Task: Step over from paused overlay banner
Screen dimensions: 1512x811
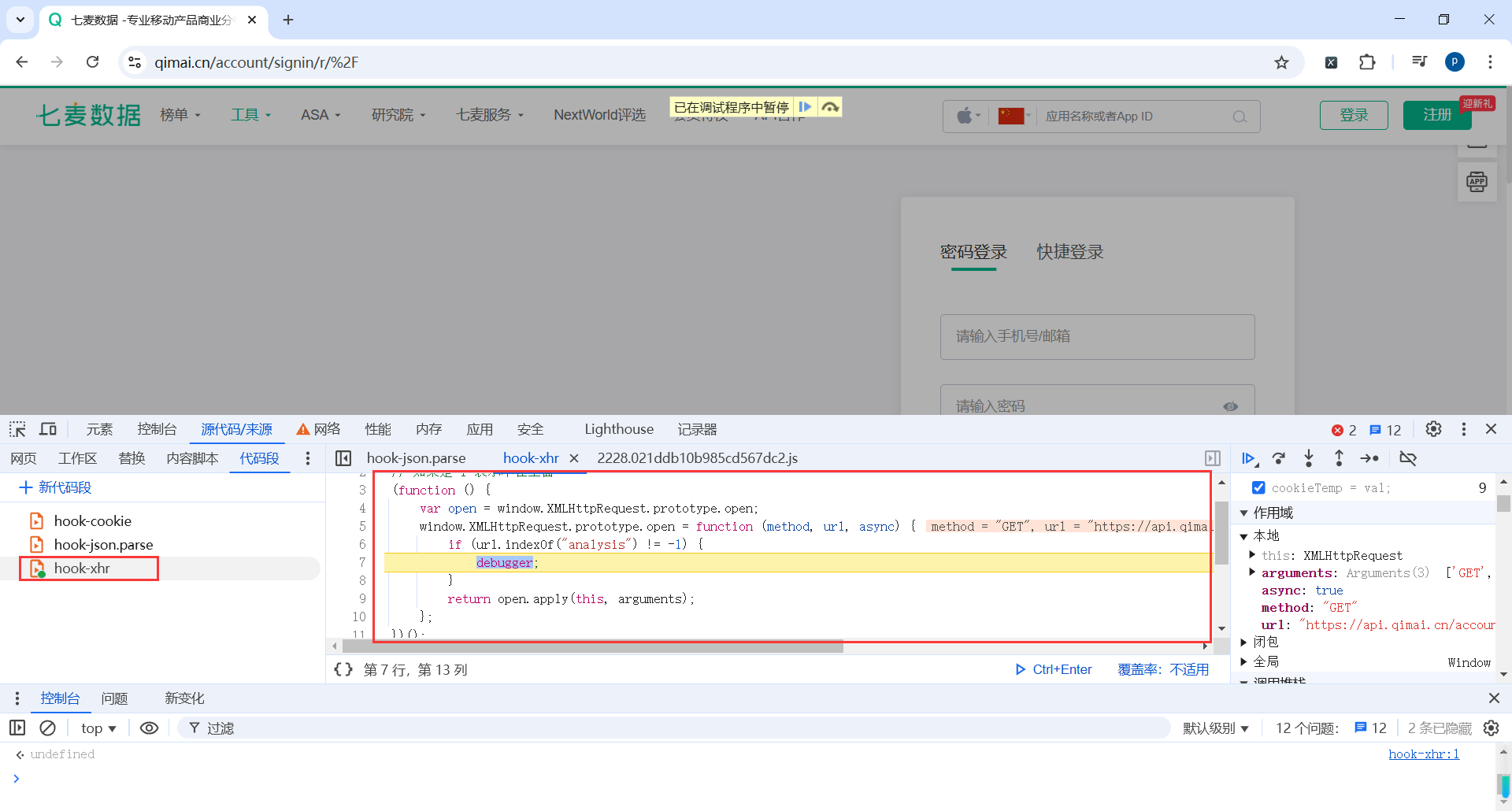Action: (830, 107)
